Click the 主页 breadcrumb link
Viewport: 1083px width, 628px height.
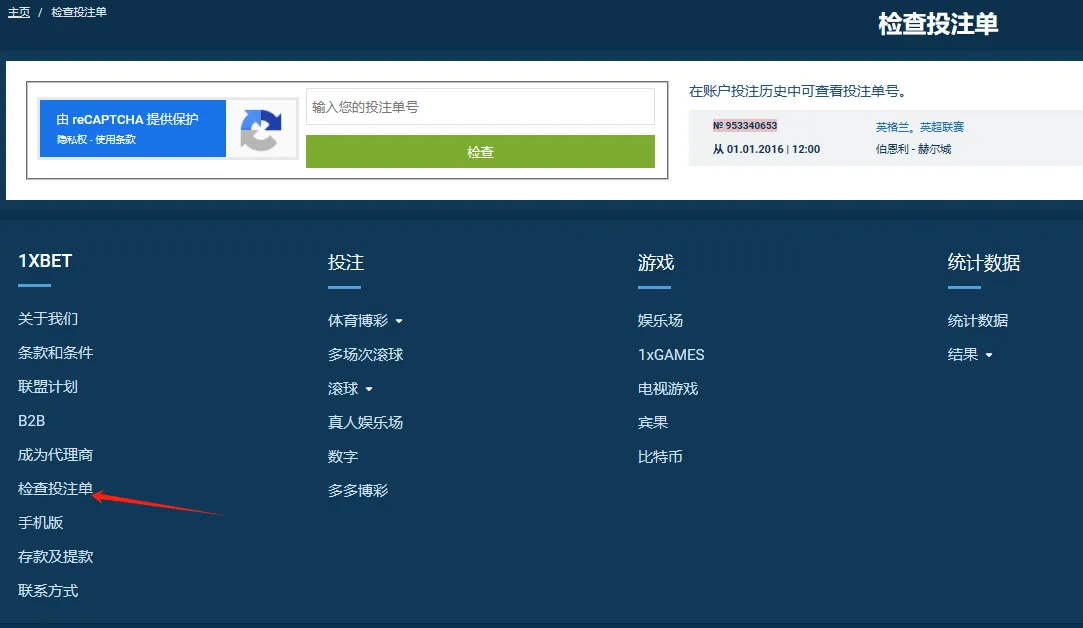(x=19, y=12)
